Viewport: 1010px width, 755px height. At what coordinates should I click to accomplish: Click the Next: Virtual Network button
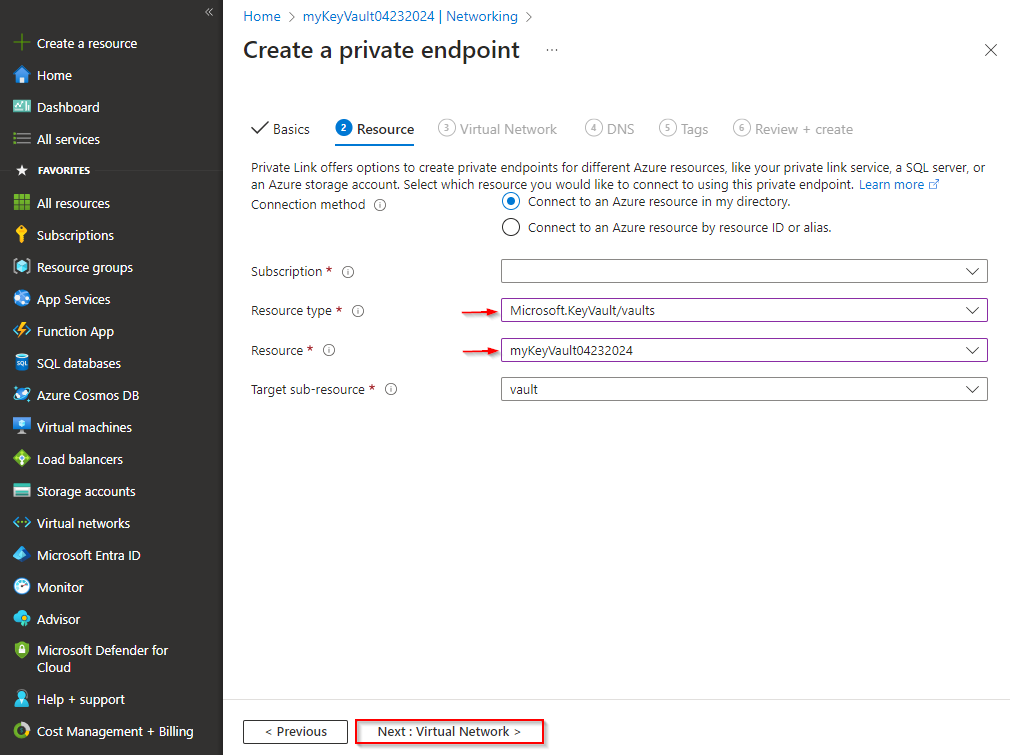click(x=449, y=731)
